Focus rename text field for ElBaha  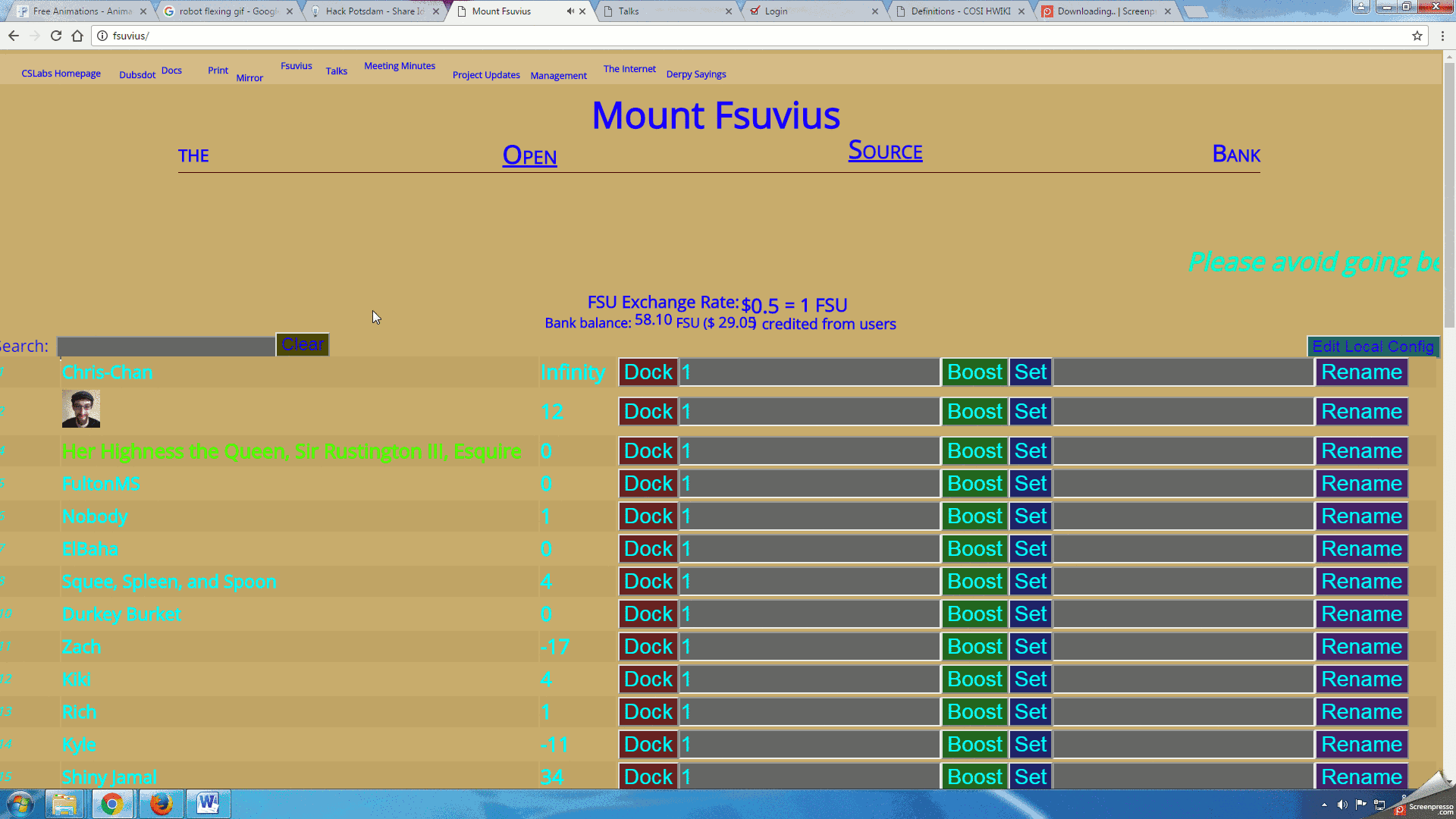click(1183, 549)
